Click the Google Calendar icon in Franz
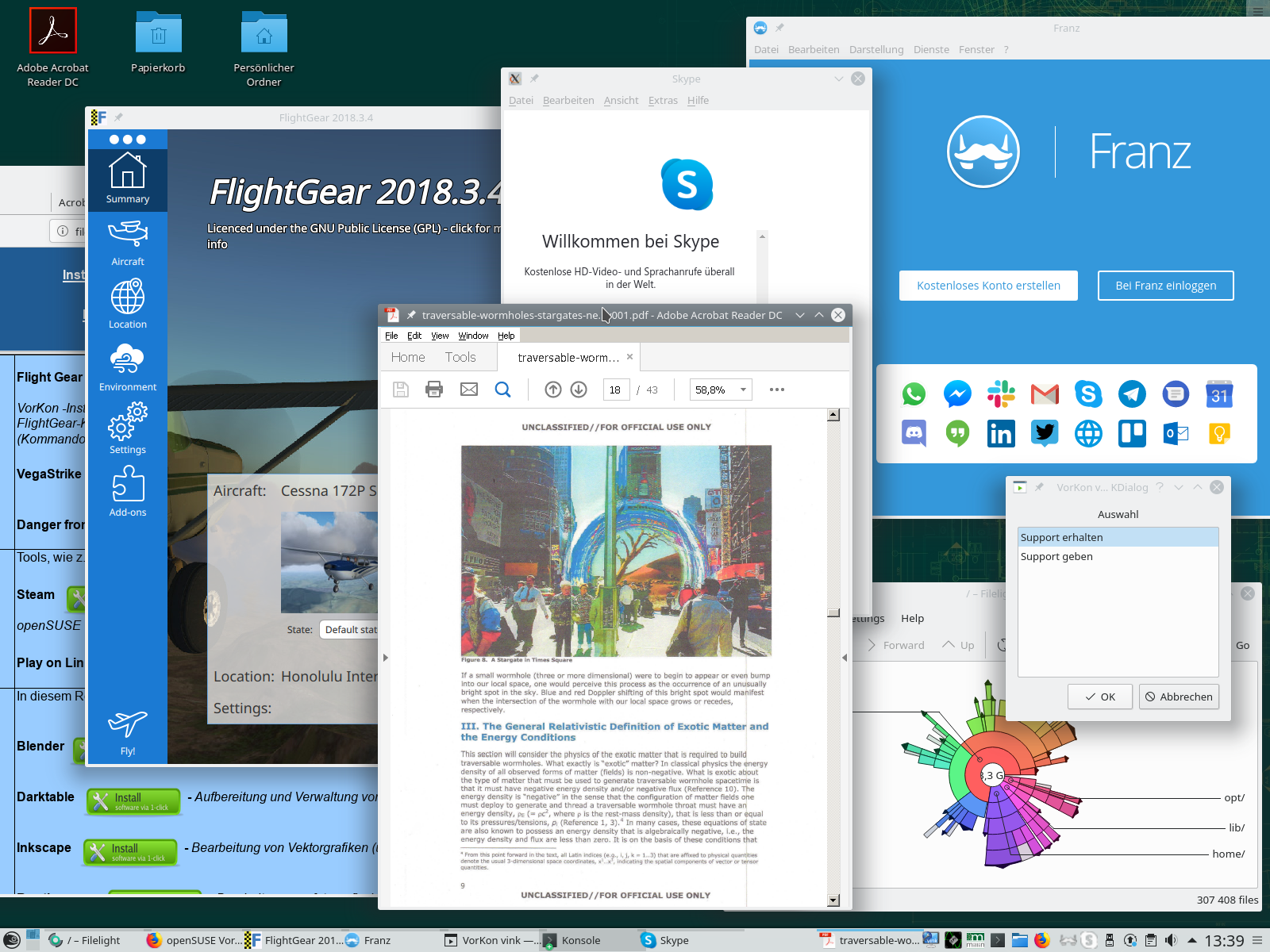The image size is (1270, 952). [1219, 393]
